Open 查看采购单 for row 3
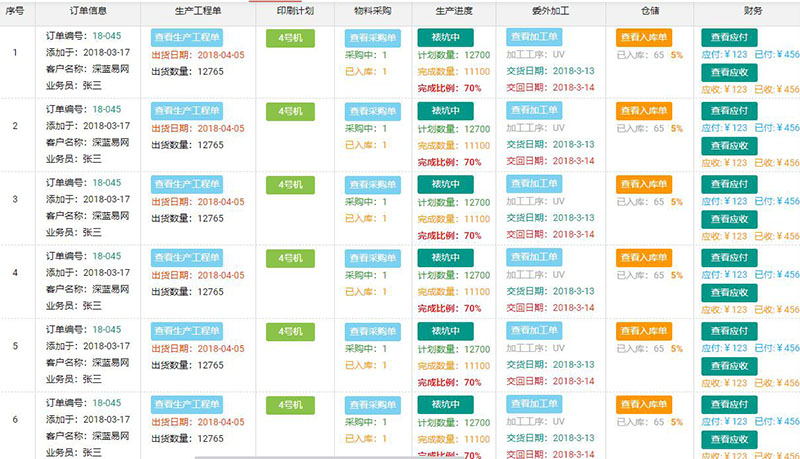Screen dimensions: 800x459 point(372,185)
